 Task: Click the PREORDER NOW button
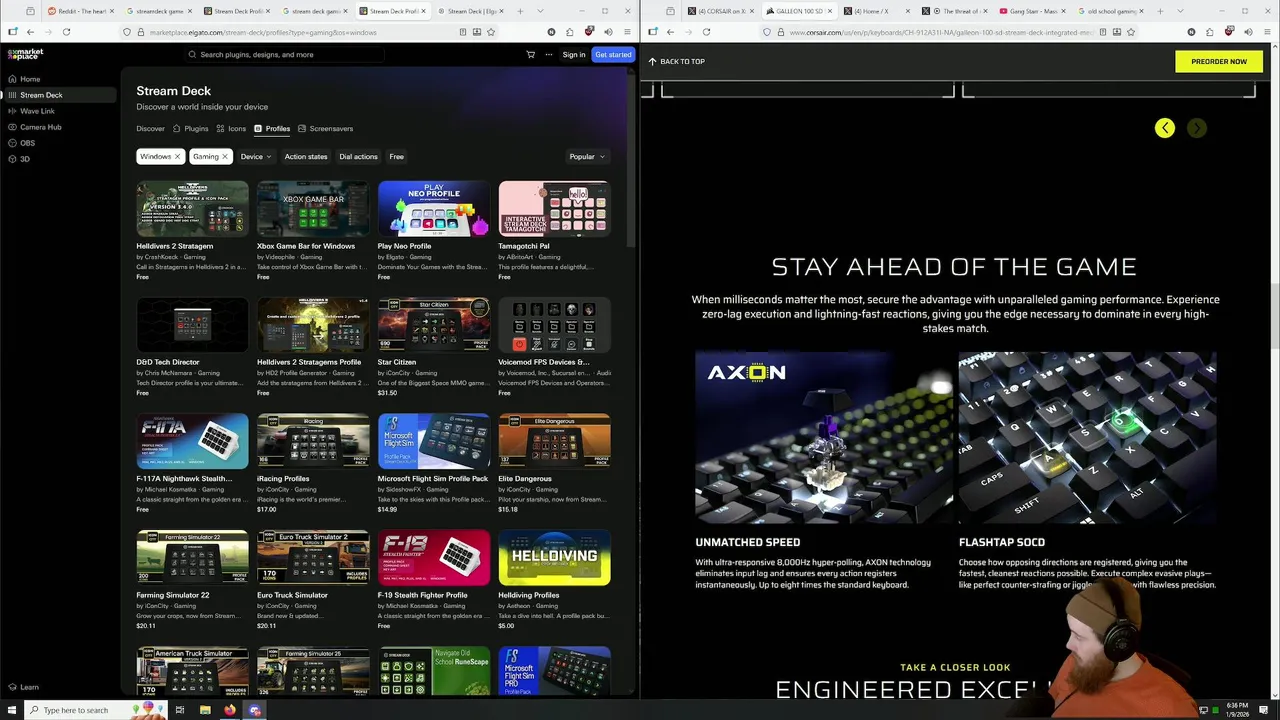pos(1219,62)
